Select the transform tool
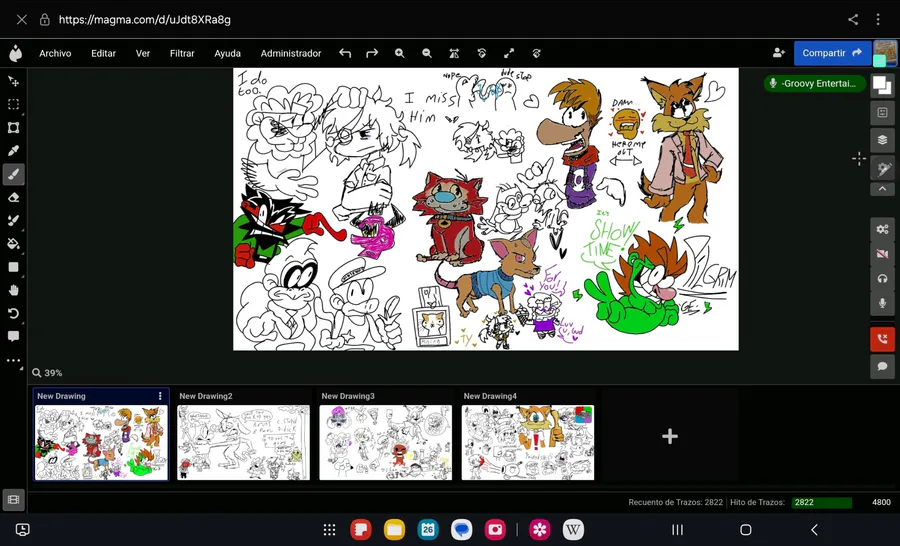 (14, 127)
